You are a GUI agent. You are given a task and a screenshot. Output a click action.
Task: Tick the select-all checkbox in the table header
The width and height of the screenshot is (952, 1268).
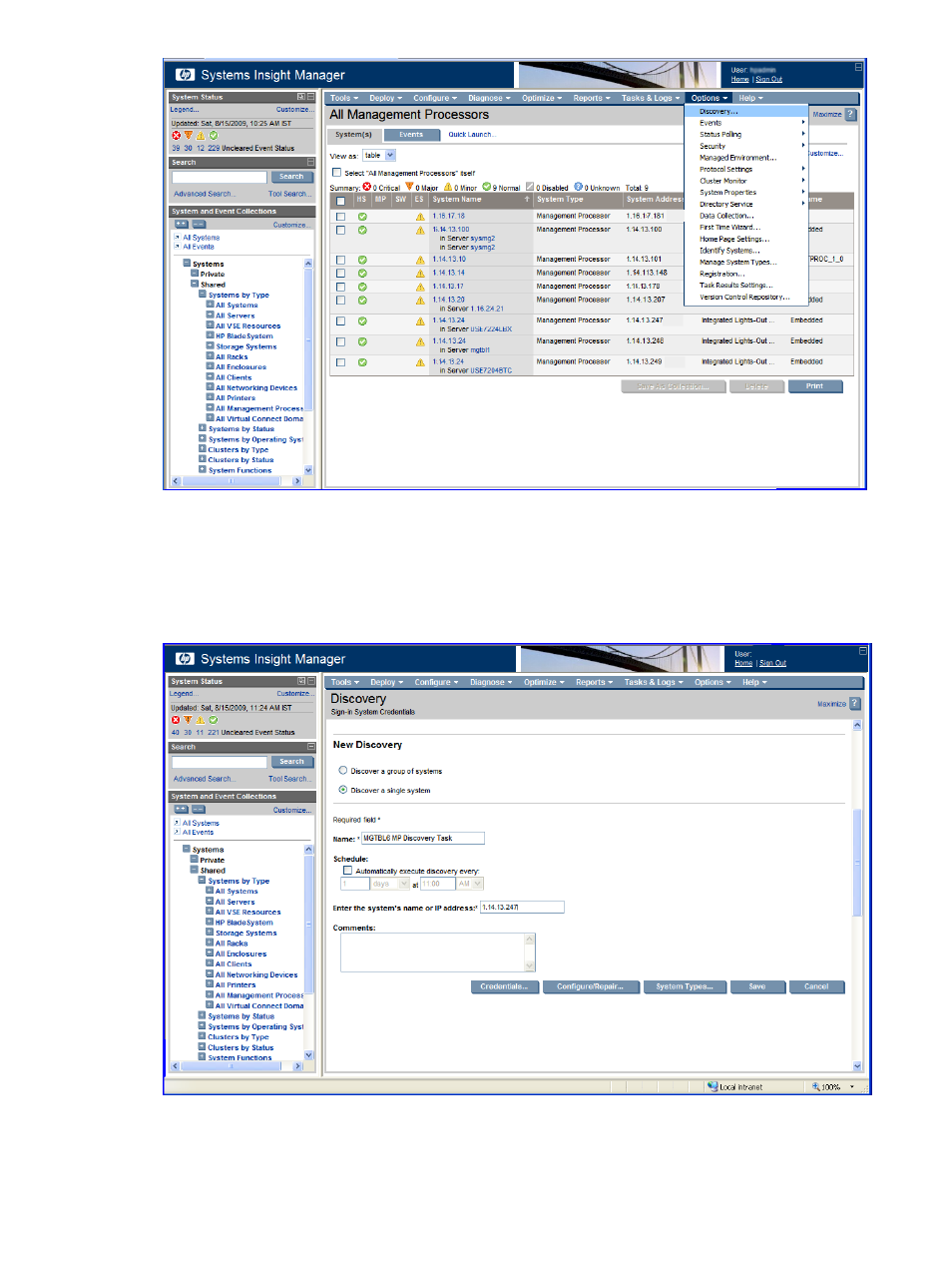[340, 201]
